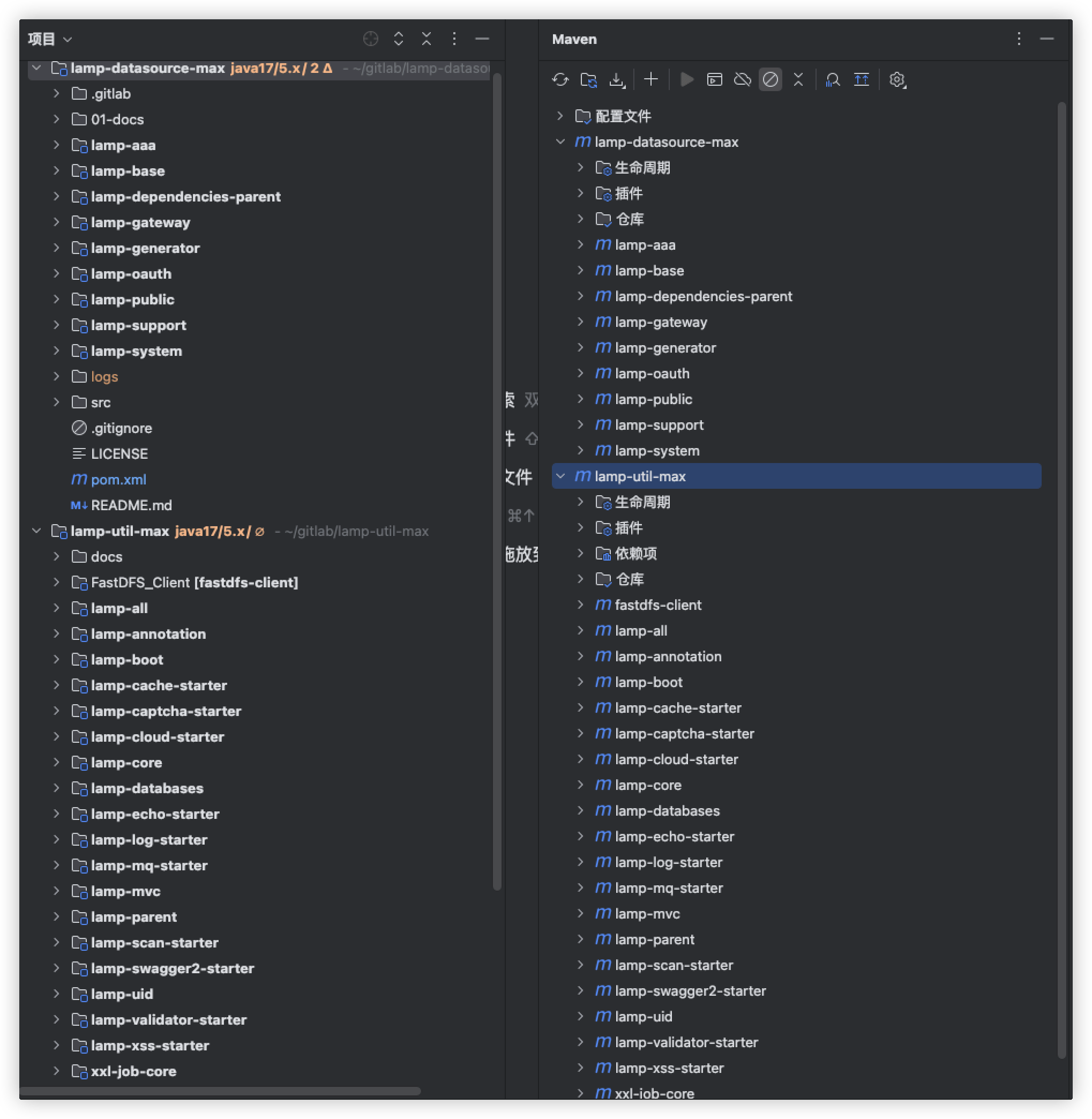Collapse the lamp-util-max Maven module
Image resolution: width=1092 pixels, height=1119 pixels.
point(560,476)
